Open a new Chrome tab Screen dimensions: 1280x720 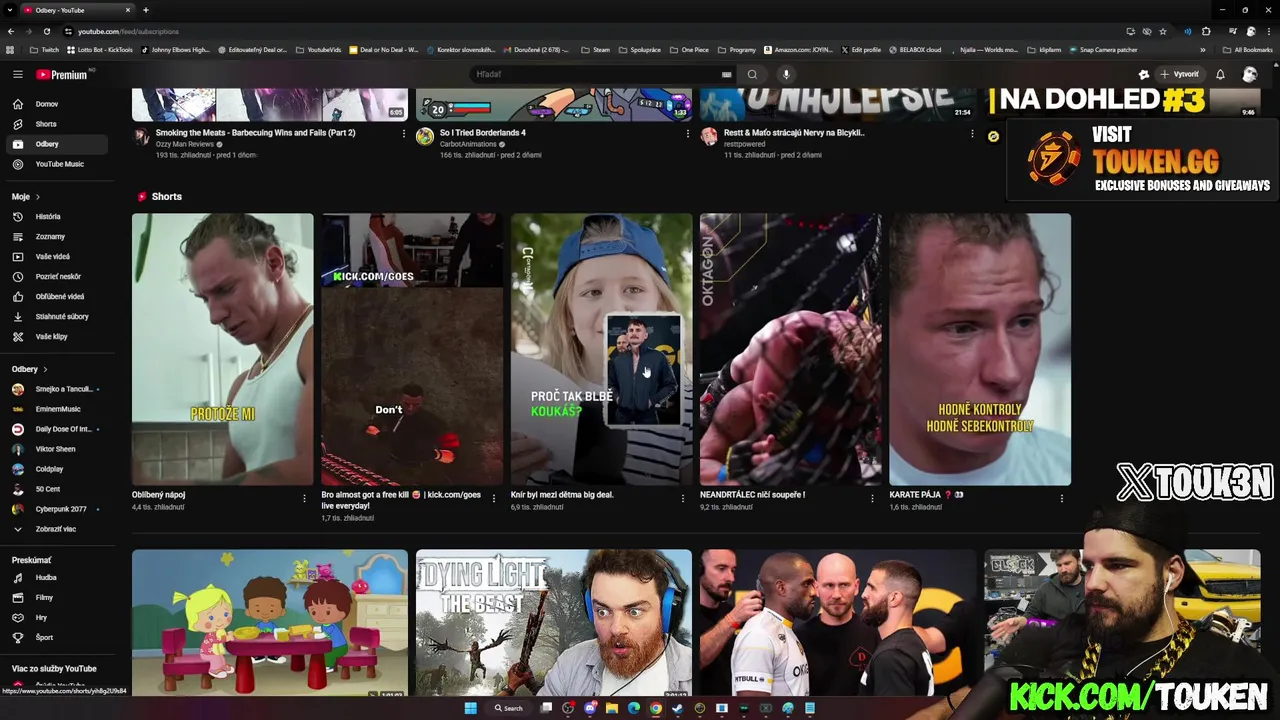(x=146, y=10)
